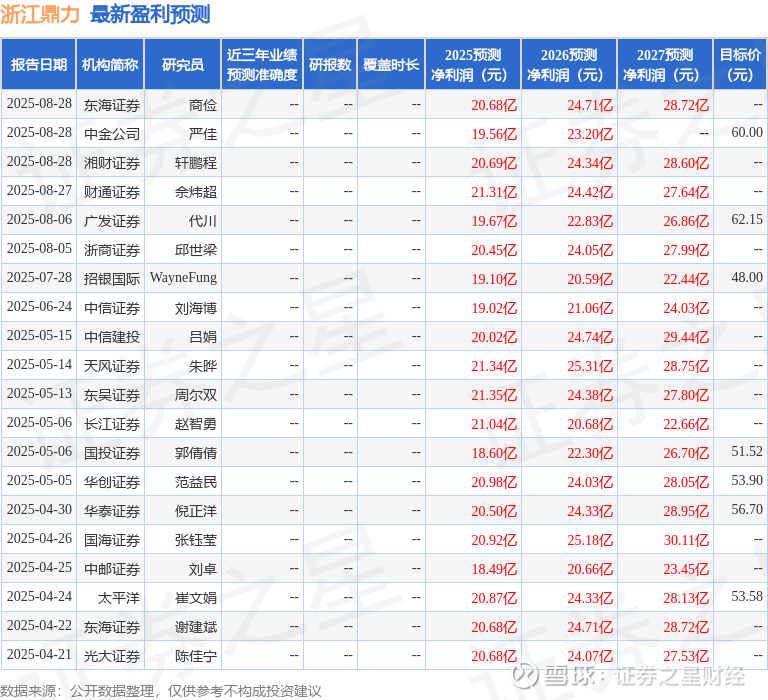Select 华创证券 institution cell
The width and height of the screenshot is (768, 700).
112,482
